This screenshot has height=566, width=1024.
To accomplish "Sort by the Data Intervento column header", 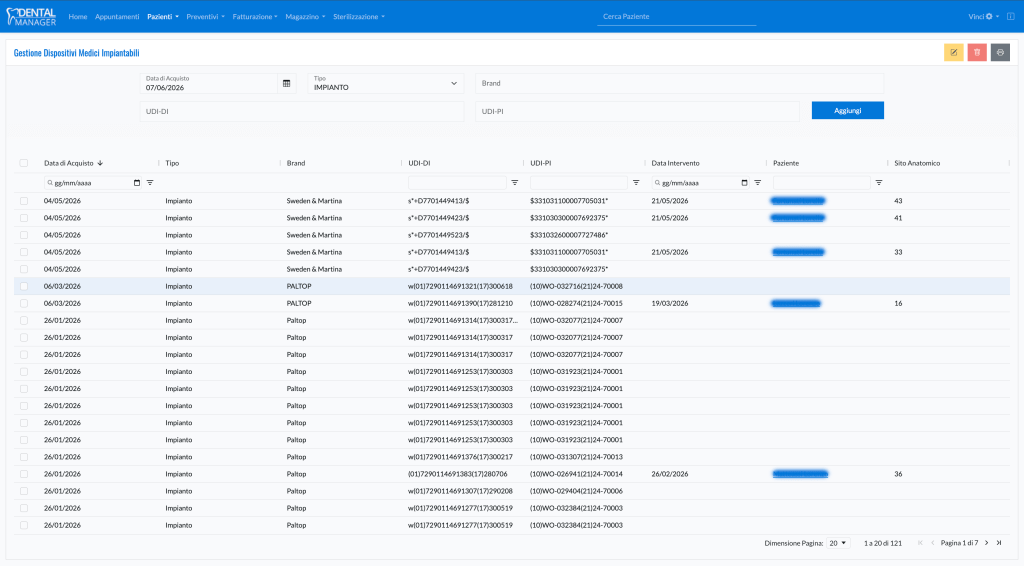I will (x=675, y=163).
